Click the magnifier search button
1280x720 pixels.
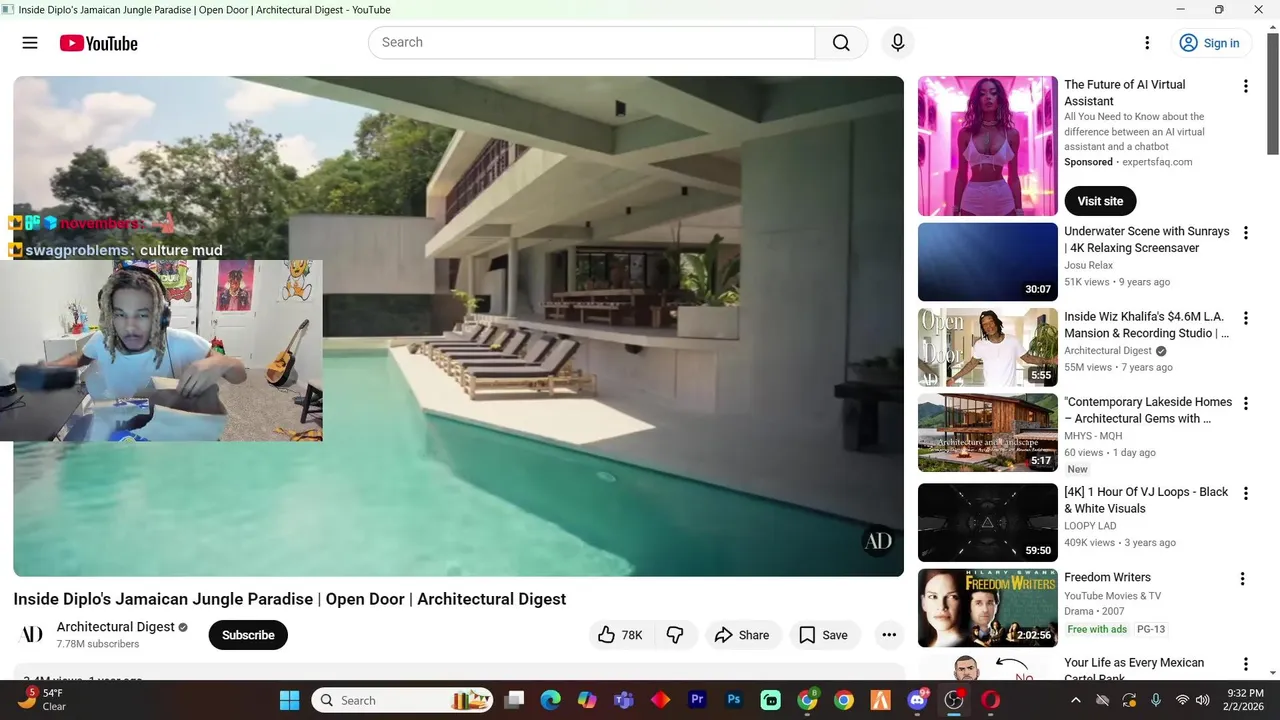[841, 43]
